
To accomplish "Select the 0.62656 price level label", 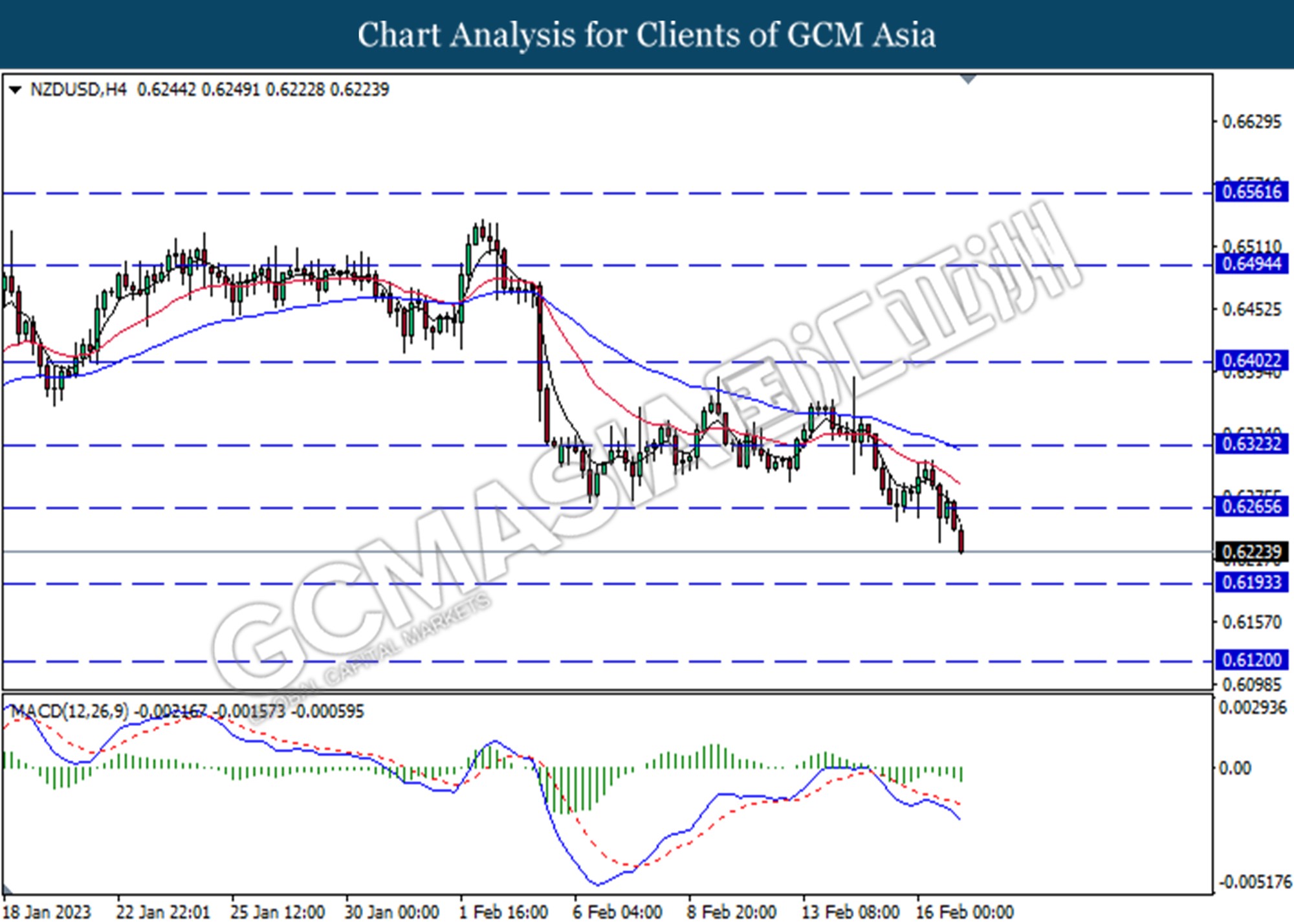I will point(1251,507).
